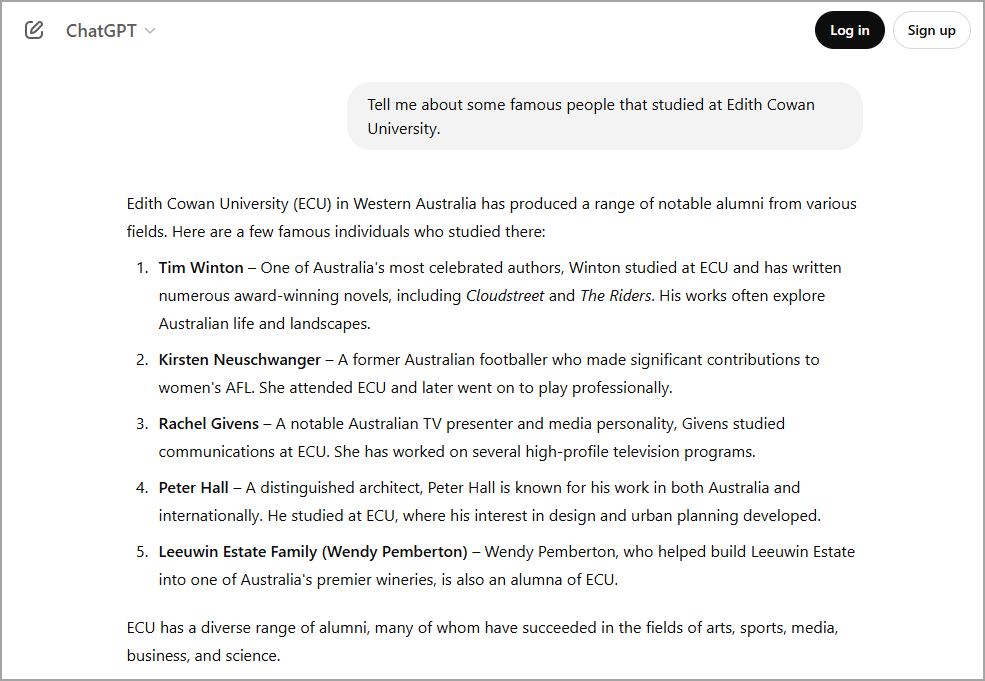Viewport: 985px width, 681px height.
Task: Click the text 'communications at ECU' line
Action: (x=457, y=452)
